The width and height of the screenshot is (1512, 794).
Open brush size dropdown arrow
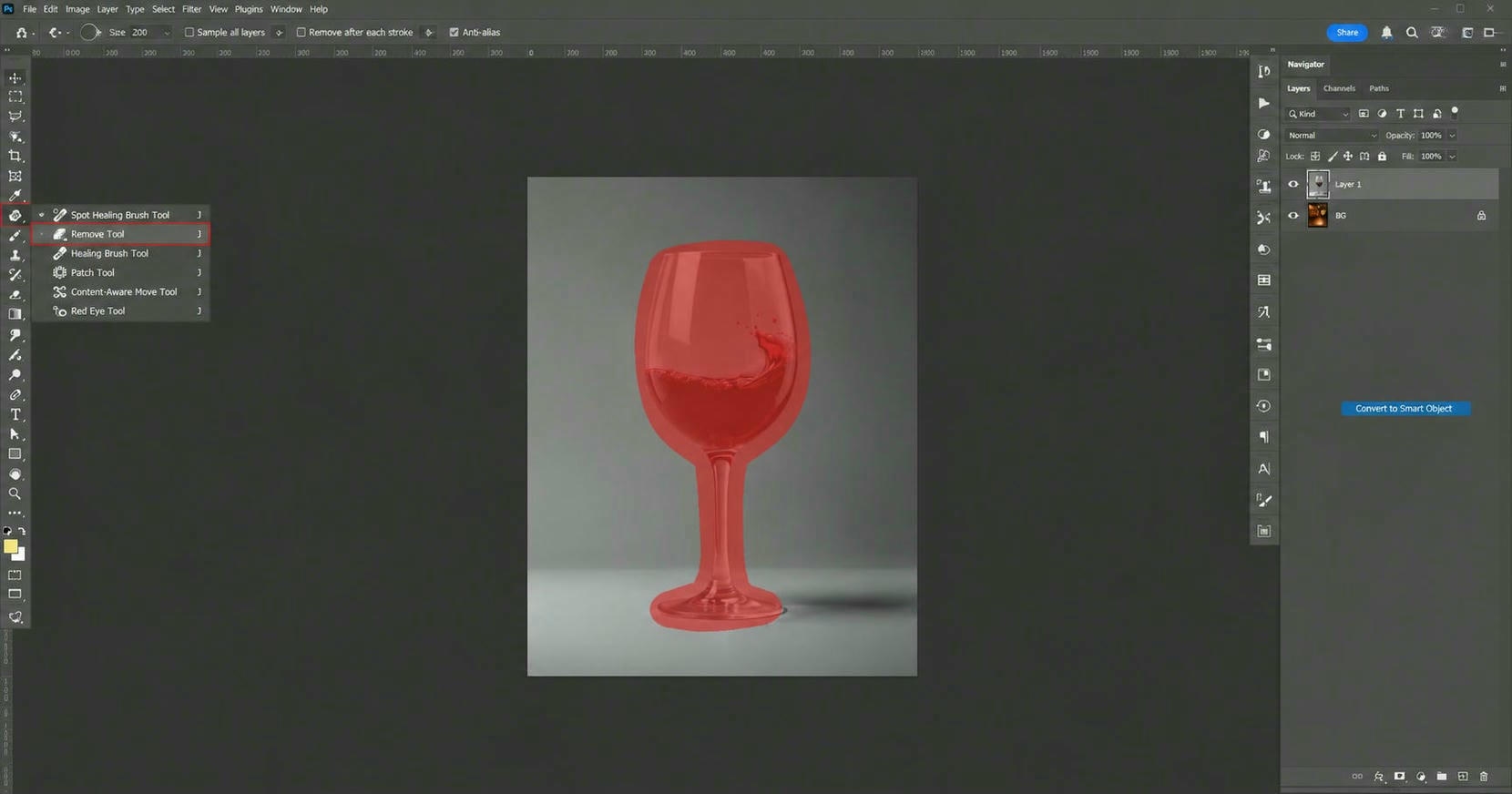tap(166, 33)
